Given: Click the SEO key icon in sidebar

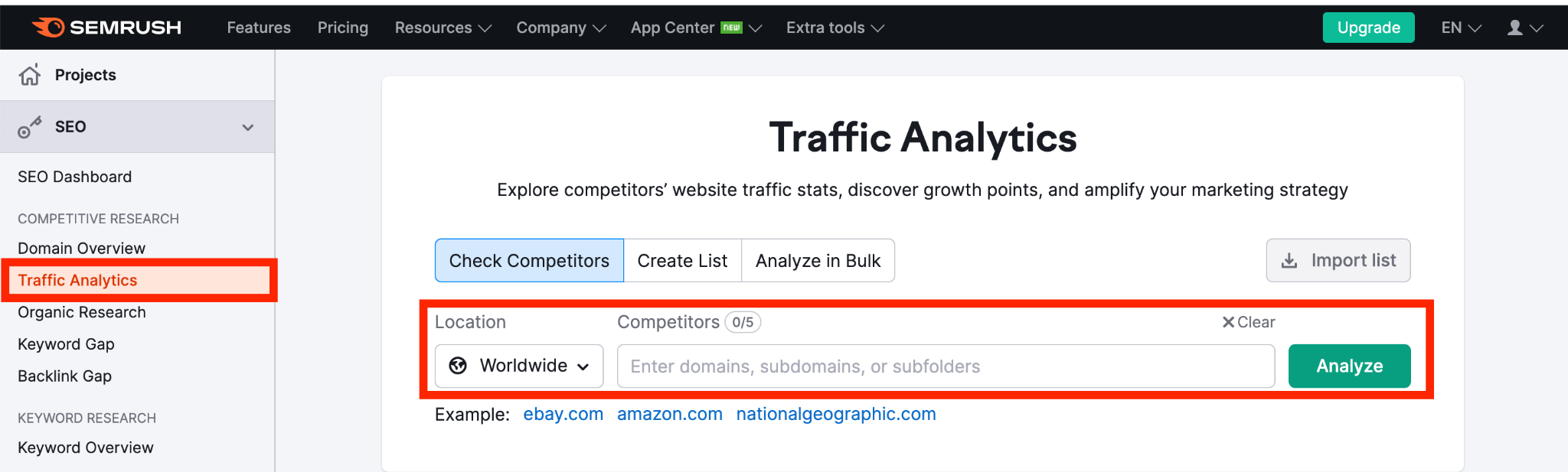Looking at the screenshot, I should [x=30, y=127].
